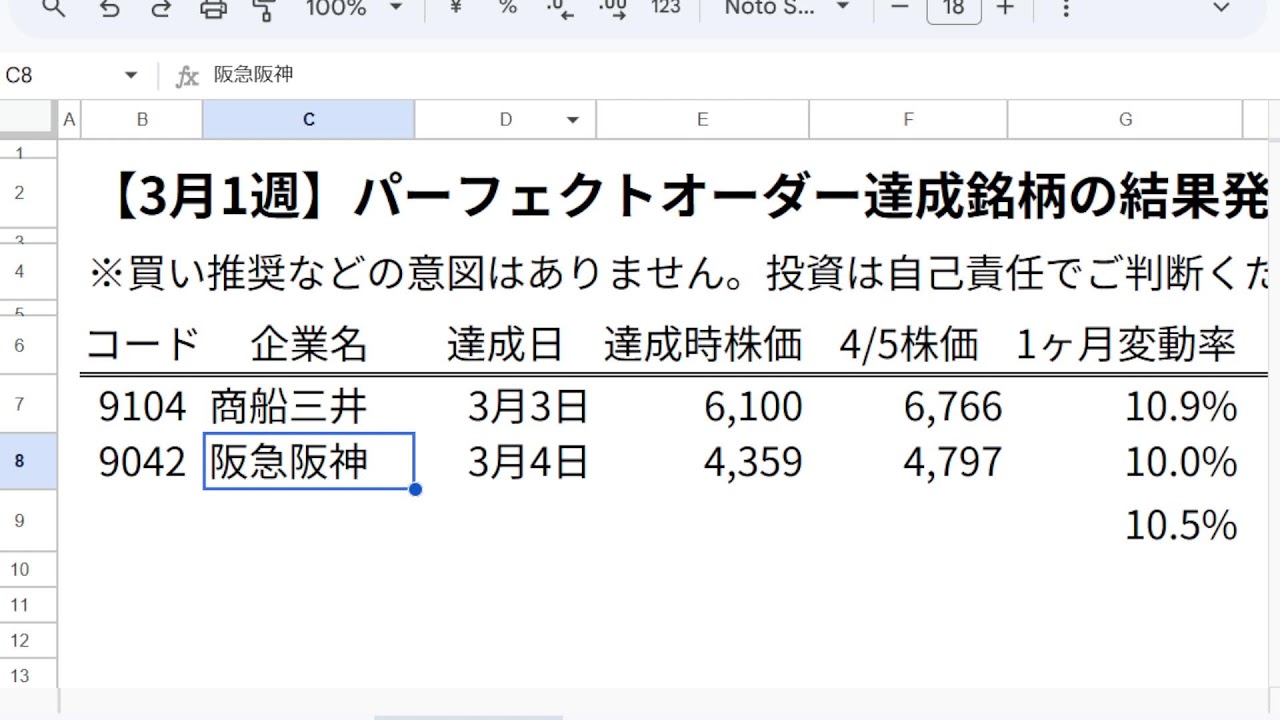This screenshot has width=1280, height=720.
Task: Open the Noto S... font family dropdown
Action: point(786,8)
